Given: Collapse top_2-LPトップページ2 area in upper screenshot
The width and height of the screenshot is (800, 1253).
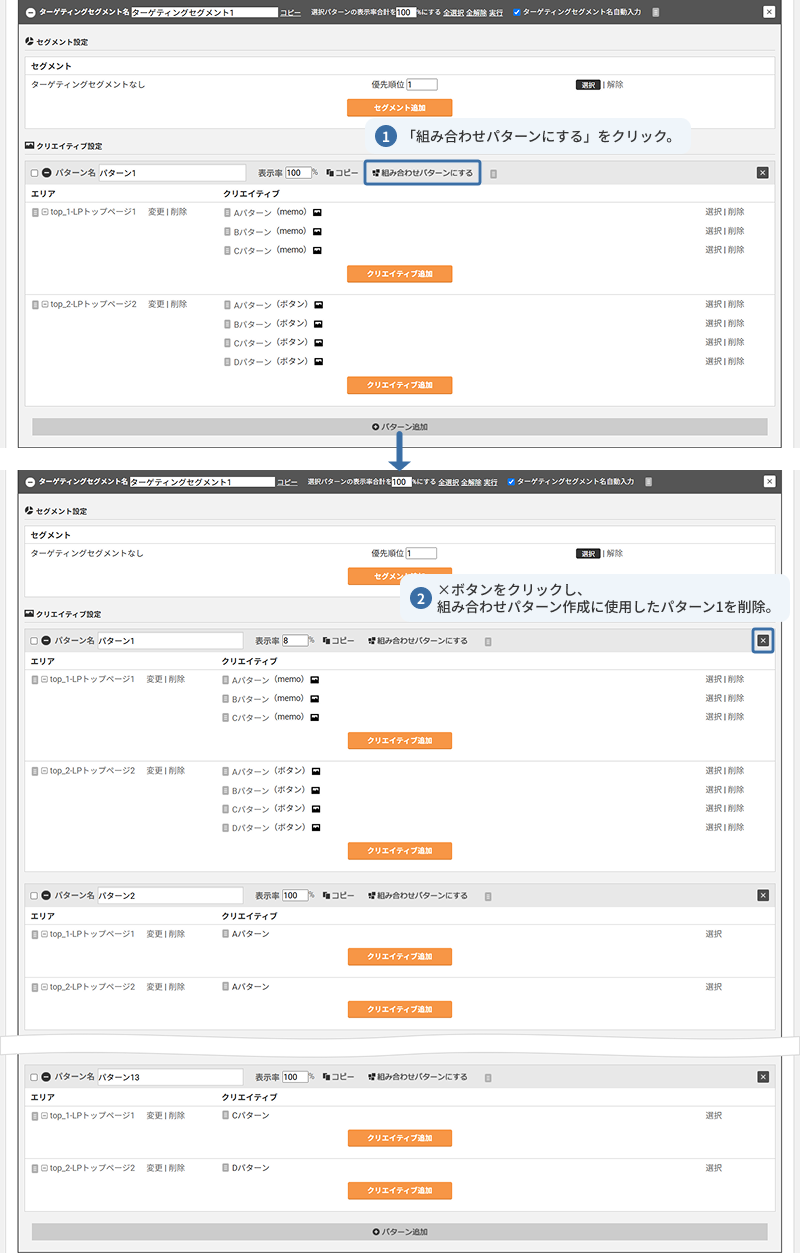Looking at the screenshot, I should tap(44, 304).
